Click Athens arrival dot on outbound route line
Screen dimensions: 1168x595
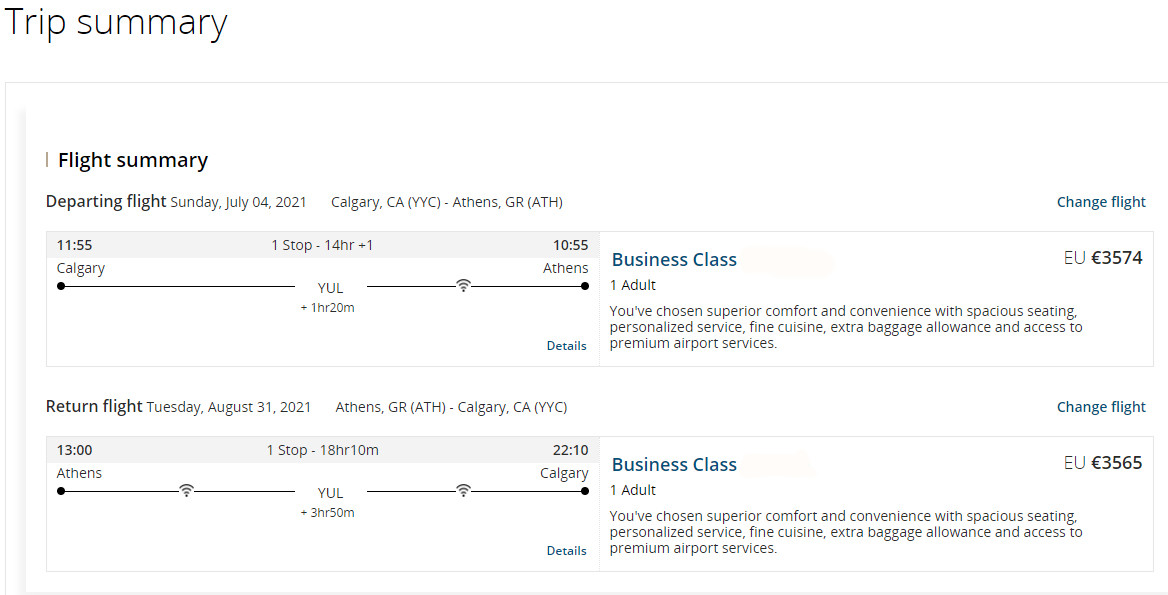pos(585,286)
